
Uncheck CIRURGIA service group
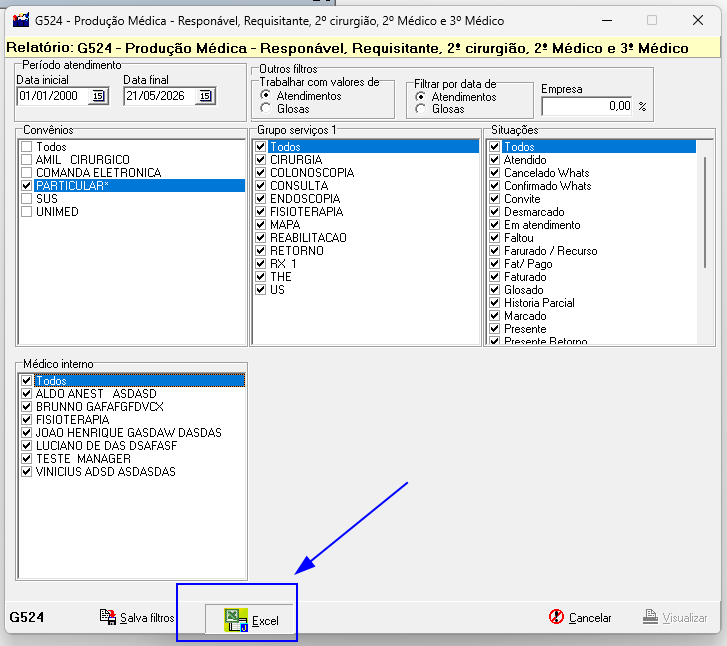[261, 160]
